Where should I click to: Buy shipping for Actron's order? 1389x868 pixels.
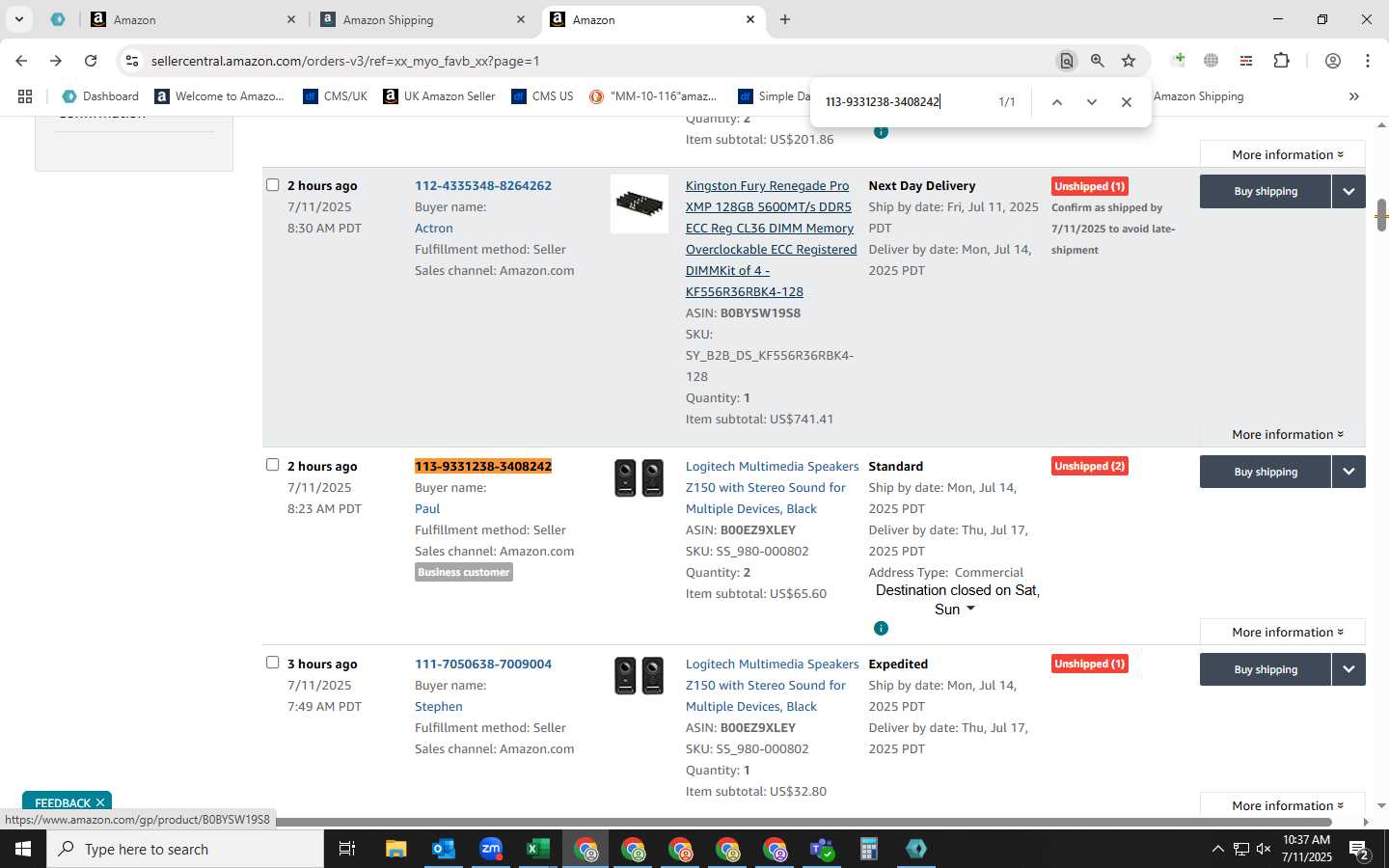1266,191
